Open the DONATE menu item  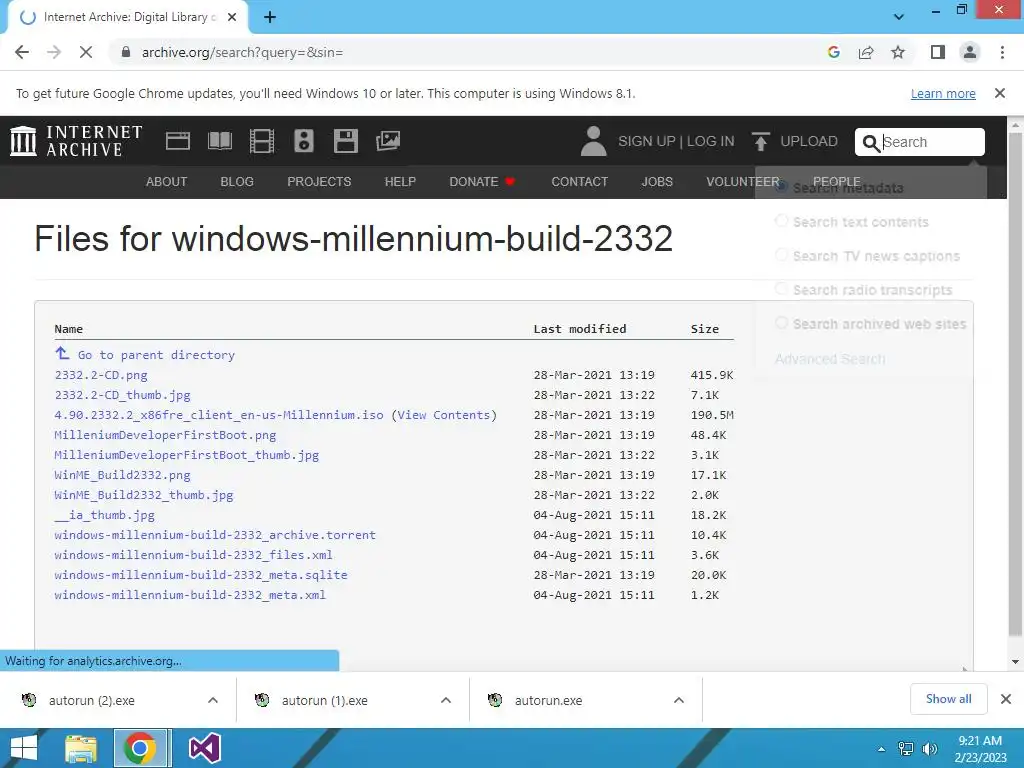click(482, 182)
